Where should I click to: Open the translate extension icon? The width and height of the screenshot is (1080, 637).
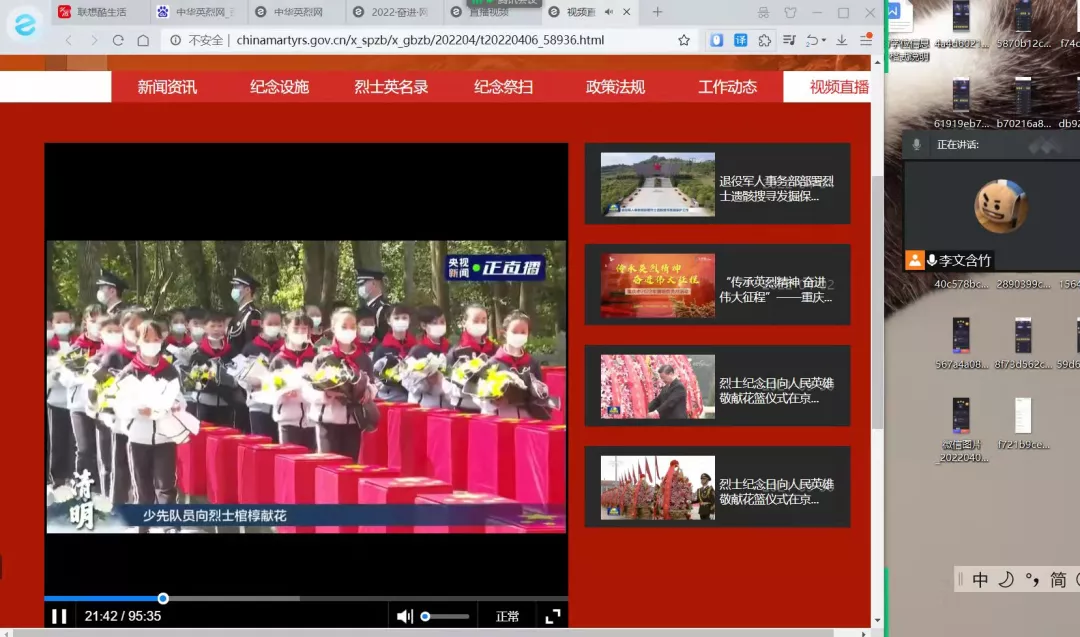(740, 40)
